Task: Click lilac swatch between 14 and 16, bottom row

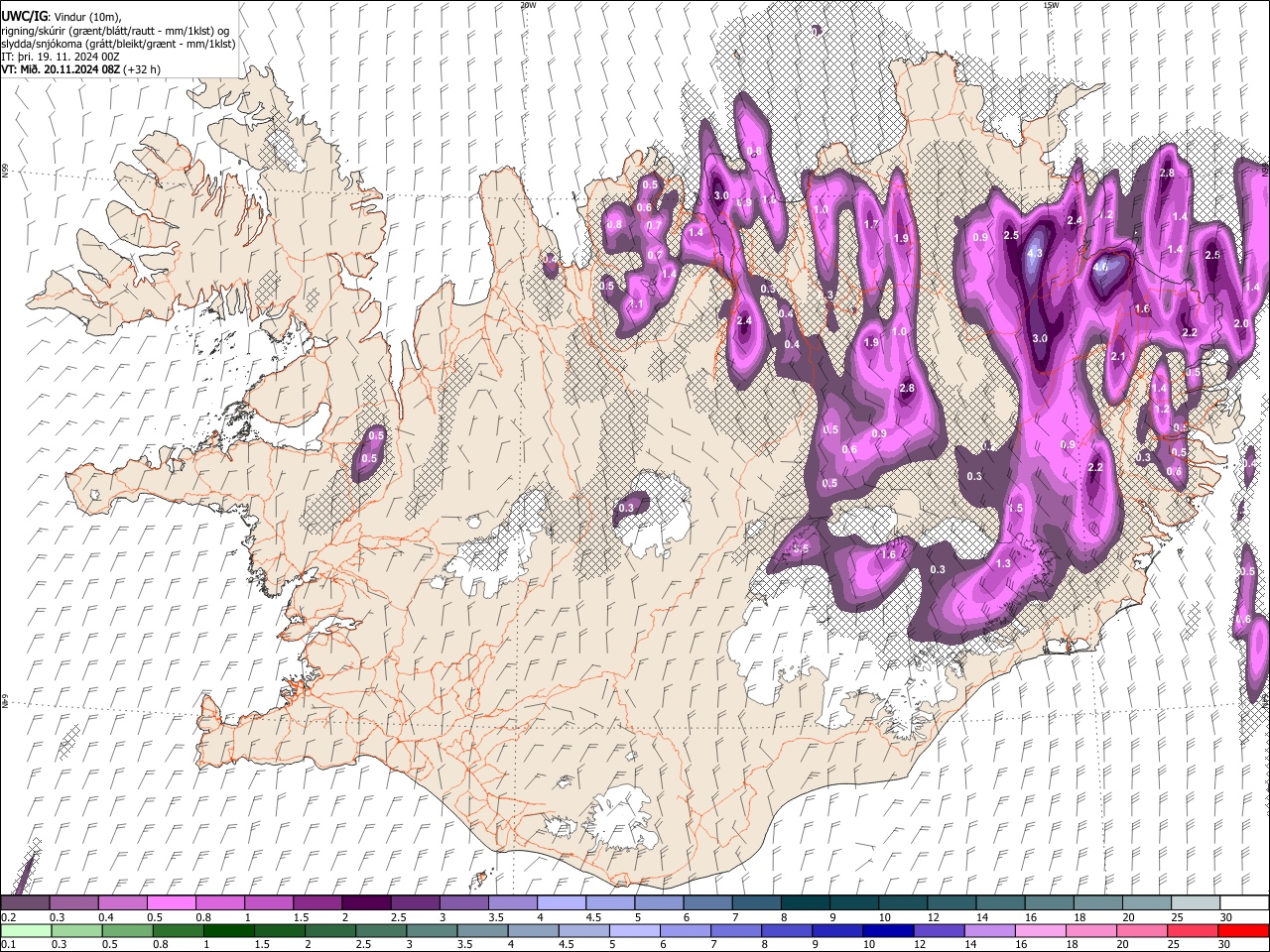Action: tap(988, 930)
